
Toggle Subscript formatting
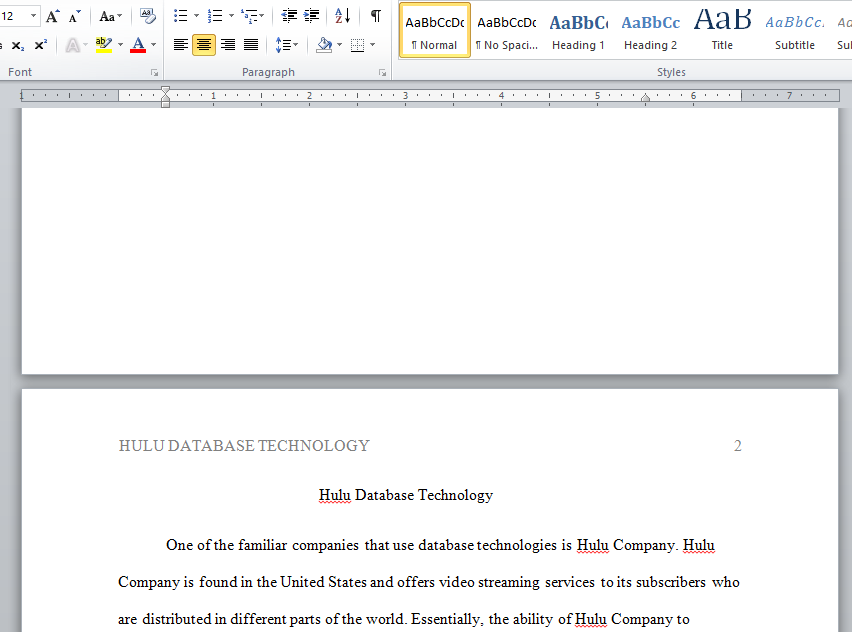coord(18,46)
